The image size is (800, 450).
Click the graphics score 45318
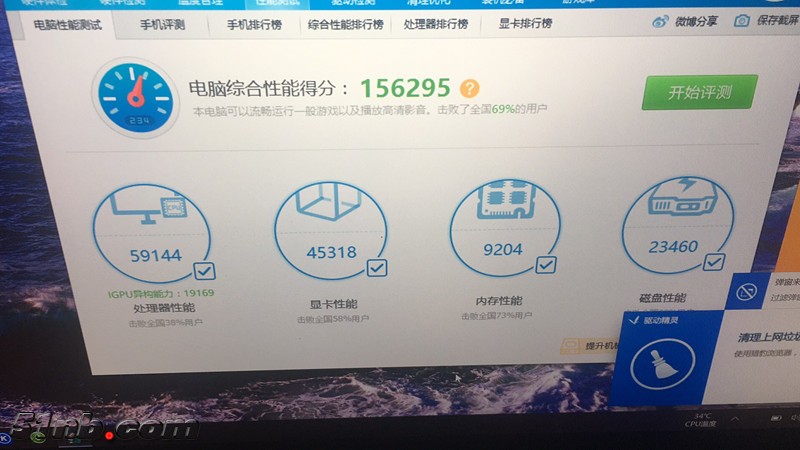pyautogui.click(x=332, y=252)
